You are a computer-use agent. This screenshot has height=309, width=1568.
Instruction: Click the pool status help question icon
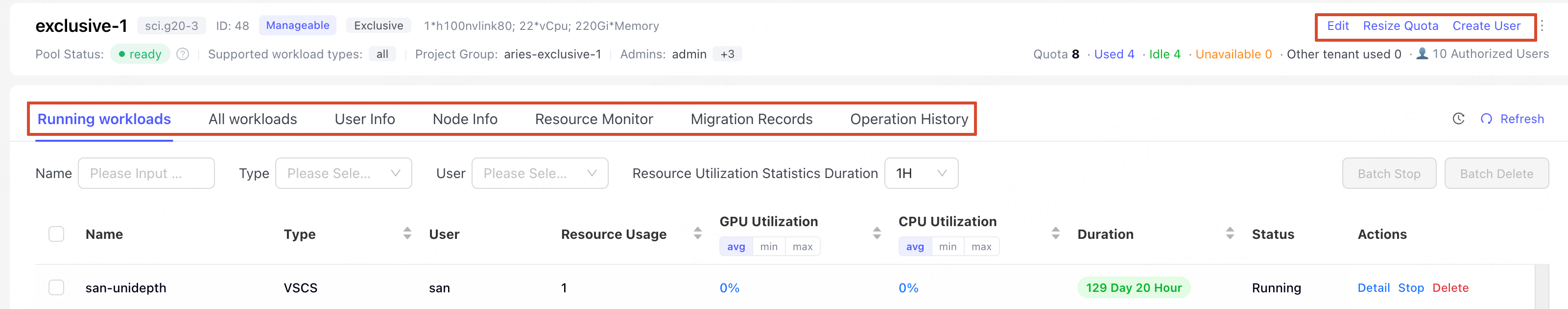pyautogui.click(x=183, y=54)
